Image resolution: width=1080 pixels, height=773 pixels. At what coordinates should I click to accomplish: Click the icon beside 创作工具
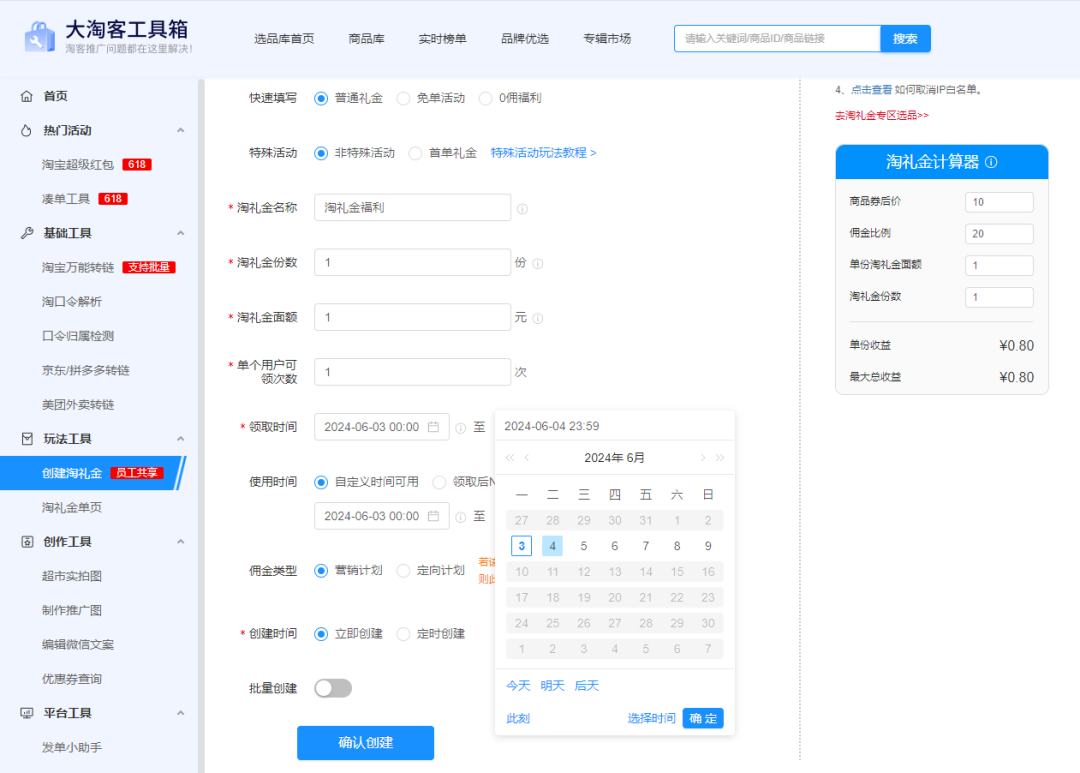point(27,542)
